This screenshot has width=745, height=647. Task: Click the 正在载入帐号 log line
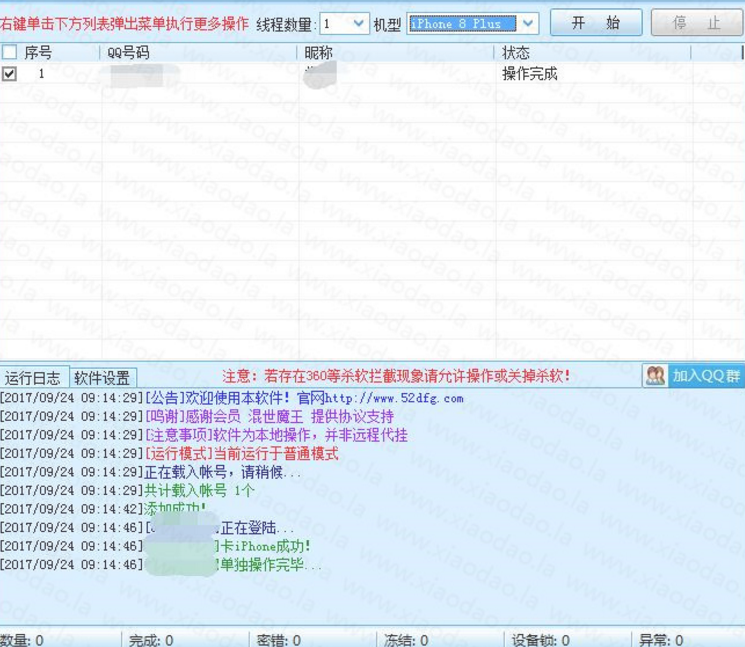(x=151, y=472)
